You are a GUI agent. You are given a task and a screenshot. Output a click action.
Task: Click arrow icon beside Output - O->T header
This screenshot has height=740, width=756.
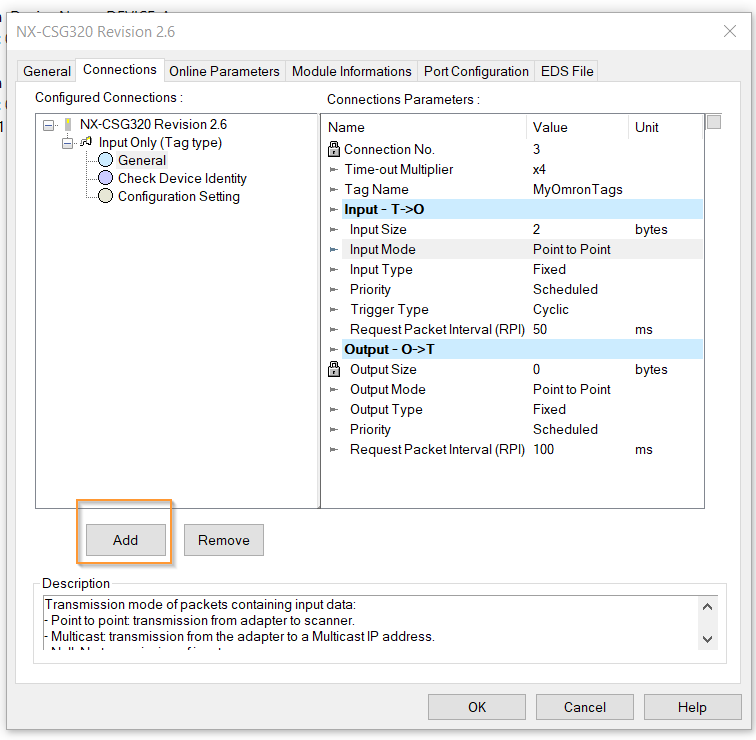point(333,350)
